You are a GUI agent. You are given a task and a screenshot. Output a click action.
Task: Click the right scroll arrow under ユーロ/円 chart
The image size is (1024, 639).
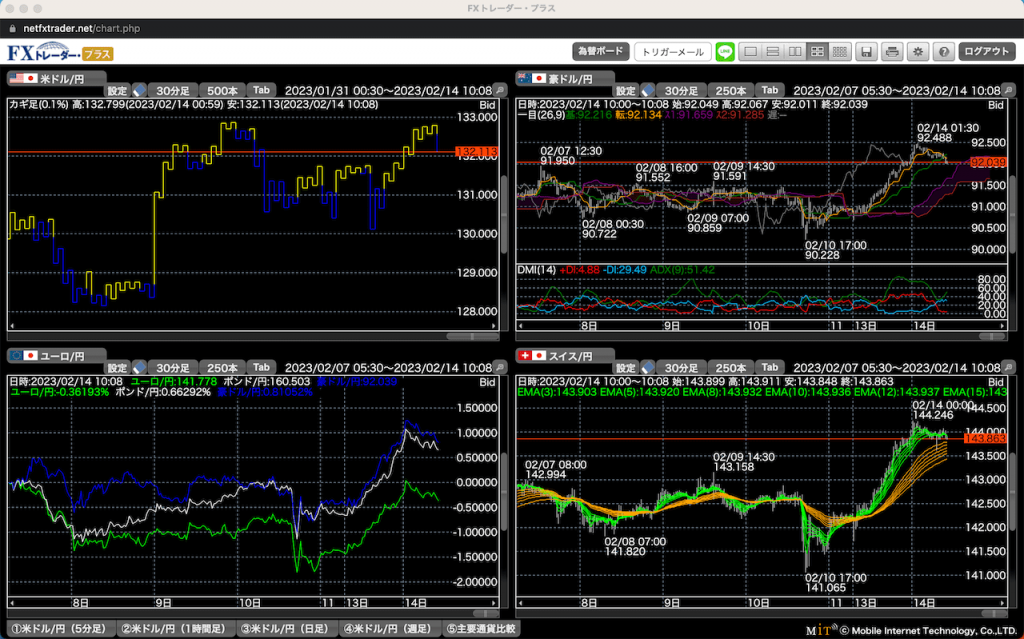pos(494,602)
